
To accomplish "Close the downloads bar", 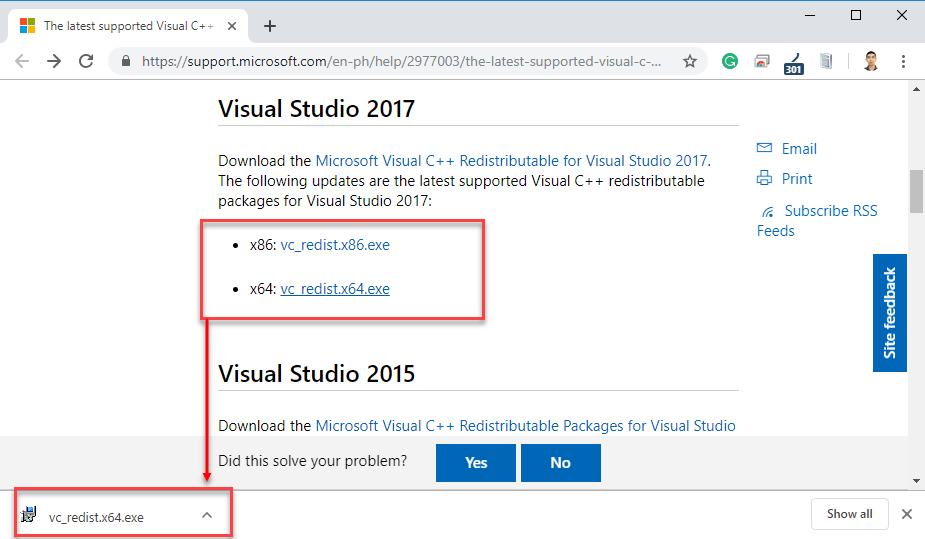I will pyautogui.click(x=907, y=514).
